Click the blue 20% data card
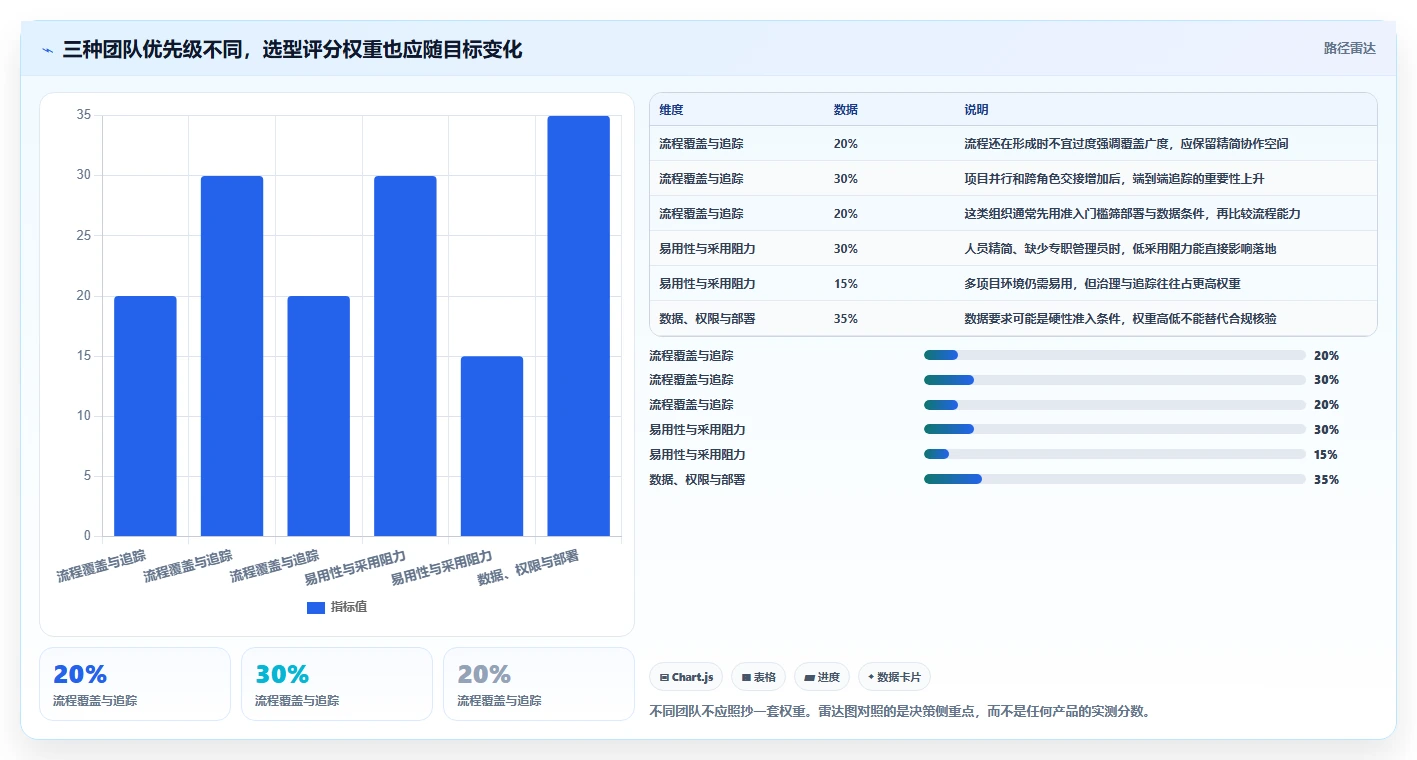 135,684
